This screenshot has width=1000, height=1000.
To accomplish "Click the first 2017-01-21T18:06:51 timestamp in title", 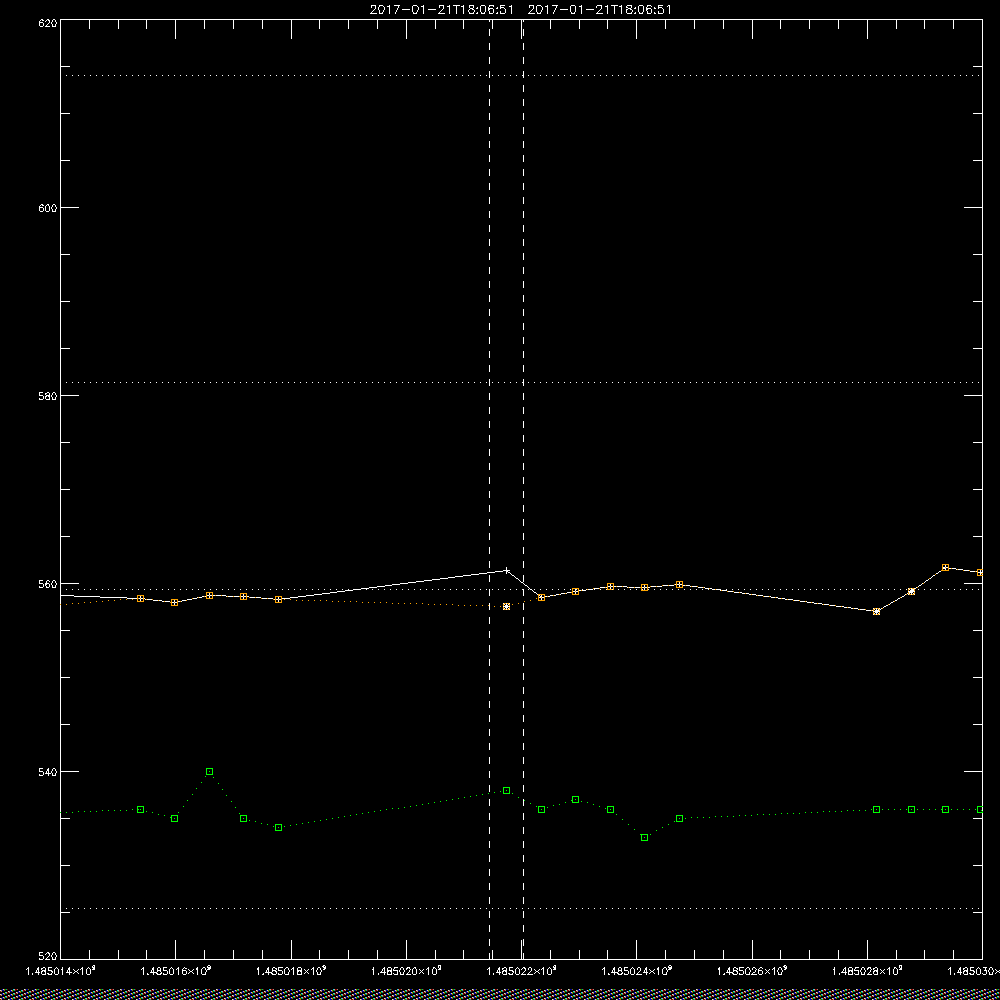I will click(x=441, y=10).
